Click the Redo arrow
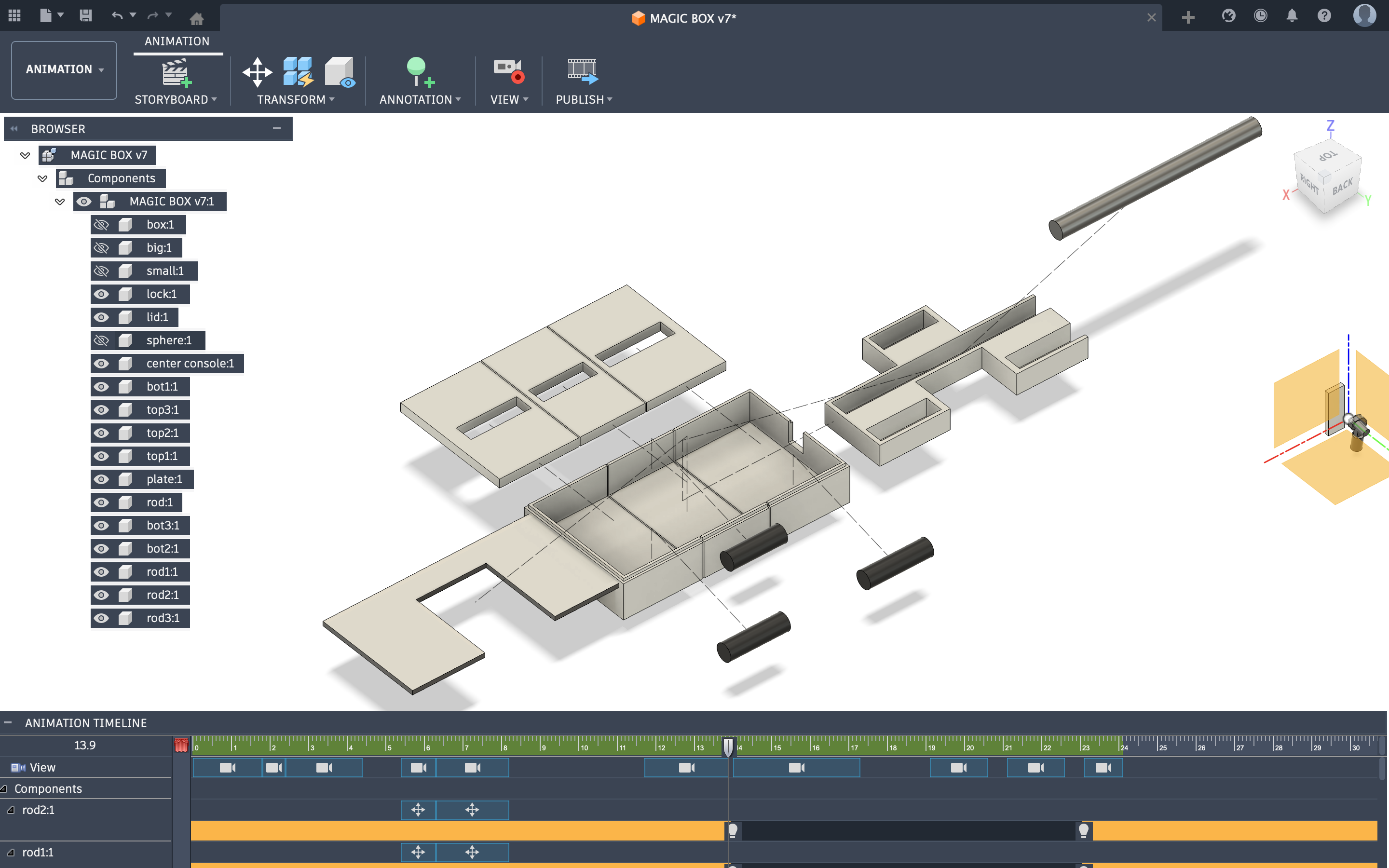Viewport: 1389px width, 868px height. [153, 15]
